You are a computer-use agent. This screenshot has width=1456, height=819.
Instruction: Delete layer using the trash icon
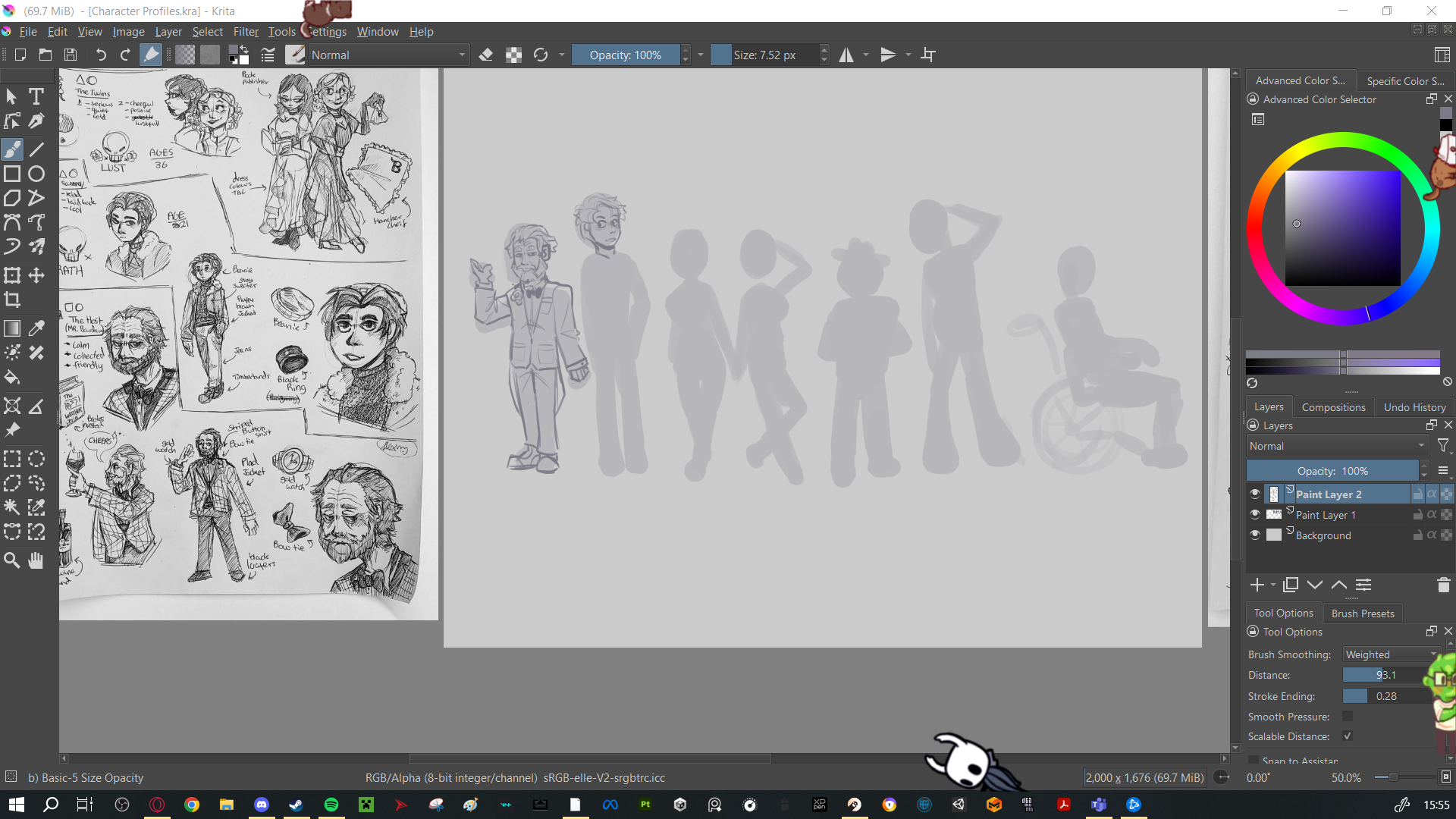[x=1443, y=585]
